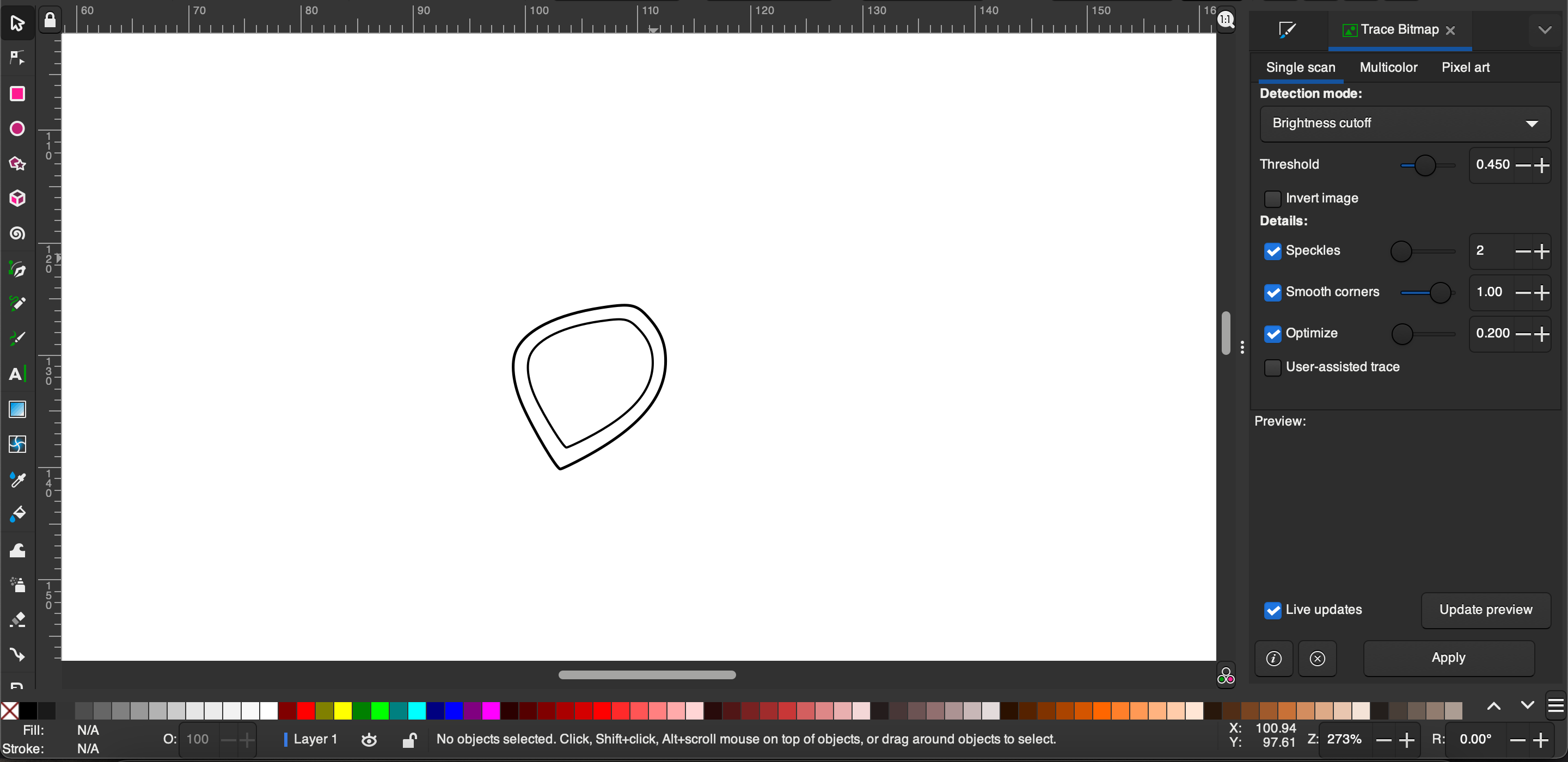Open the Pixel art tab
Image resolution: width=1568 pixels, height=762 pixels.
[1466, 67]
